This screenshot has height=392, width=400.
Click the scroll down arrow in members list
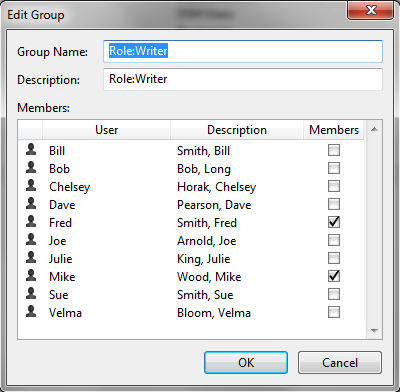[374, 331]
